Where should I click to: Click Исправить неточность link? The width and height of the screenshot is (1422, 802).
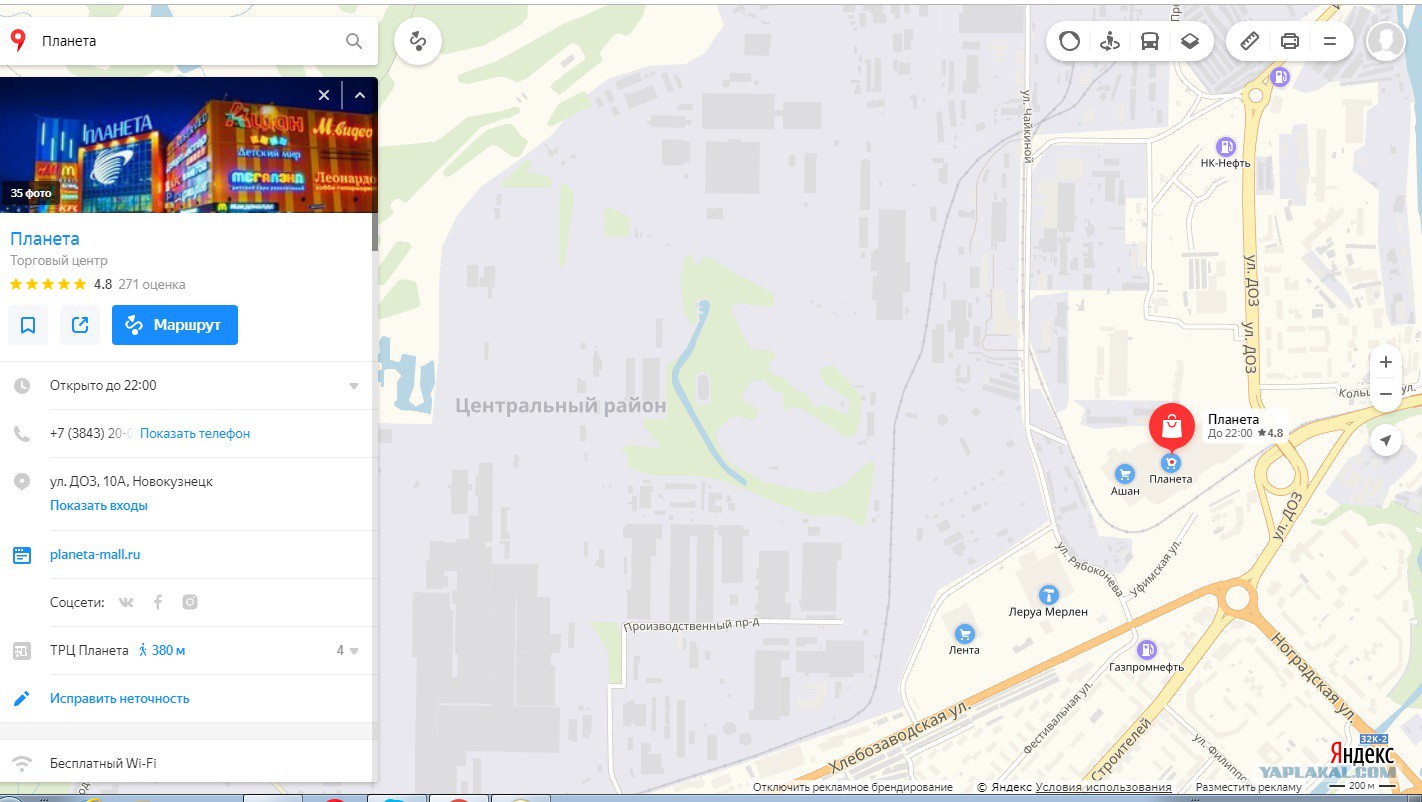[x=120, y=699]
